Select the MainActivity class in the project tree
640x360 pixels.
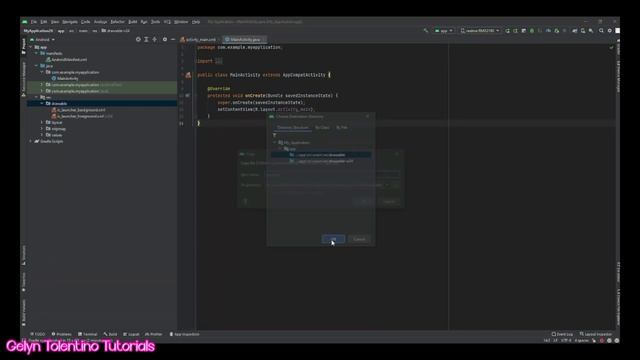(x=65, y=78)
